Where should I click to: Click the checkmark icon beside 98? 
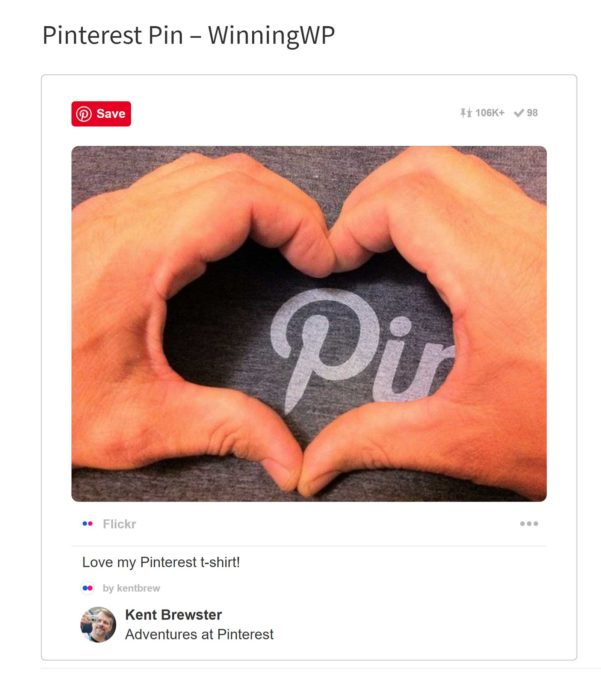(x=519, y=113)
